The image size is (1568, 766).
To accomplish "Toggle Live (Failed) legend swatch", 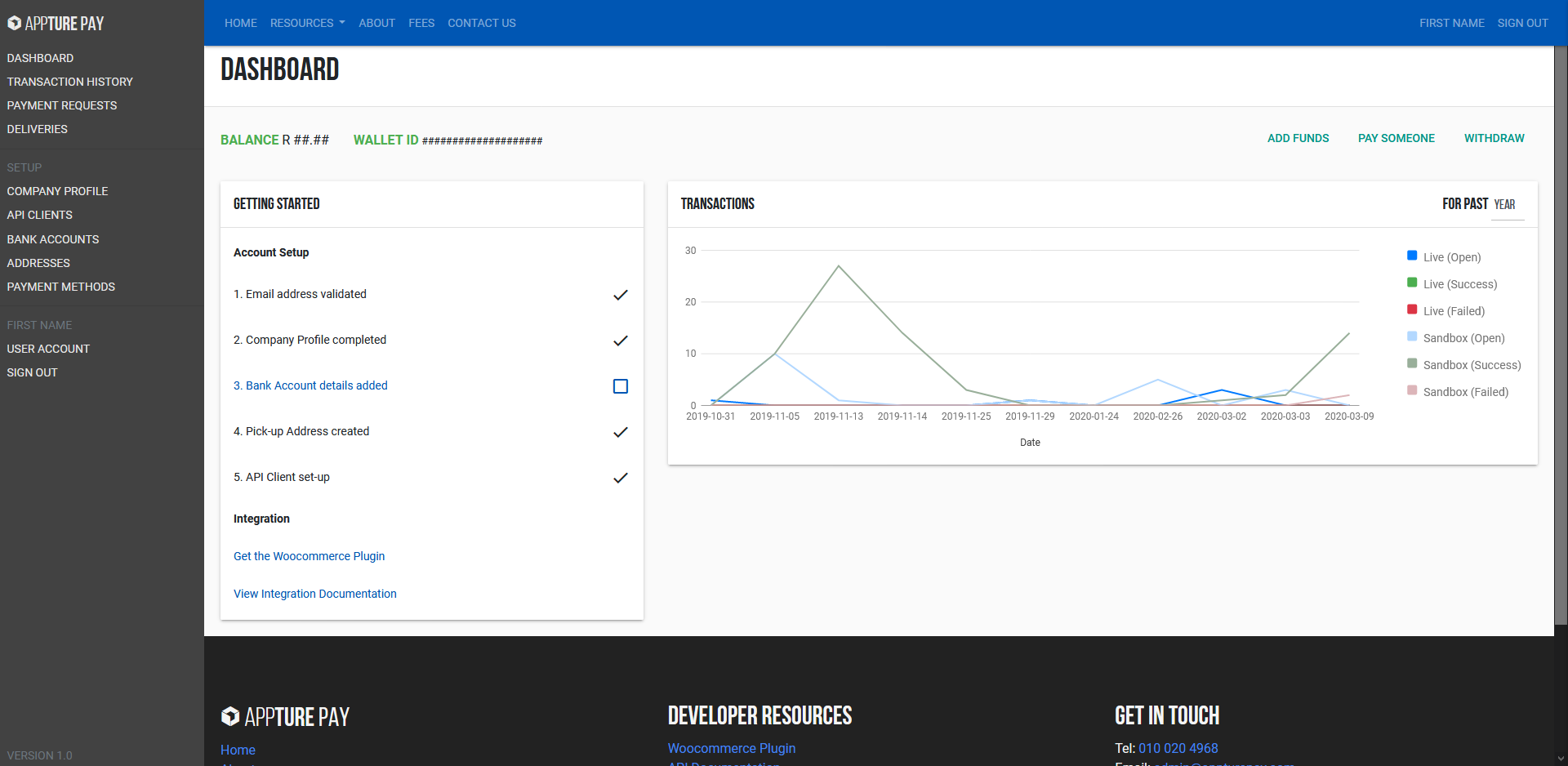I will click(x=1412, y=310).
